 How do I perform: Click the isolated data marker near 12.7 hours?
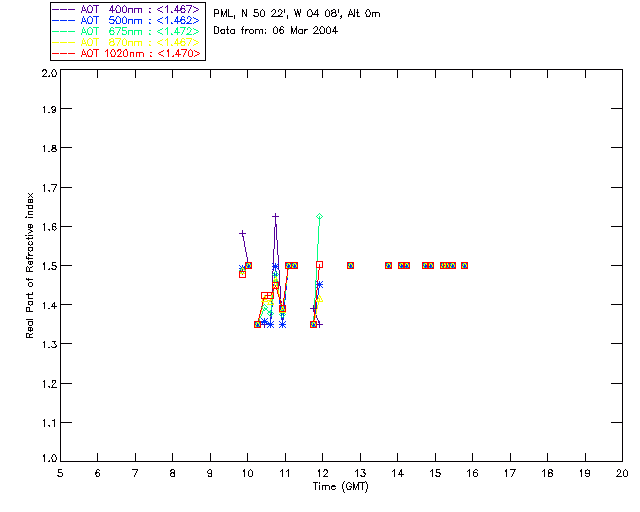coord(350,265)
